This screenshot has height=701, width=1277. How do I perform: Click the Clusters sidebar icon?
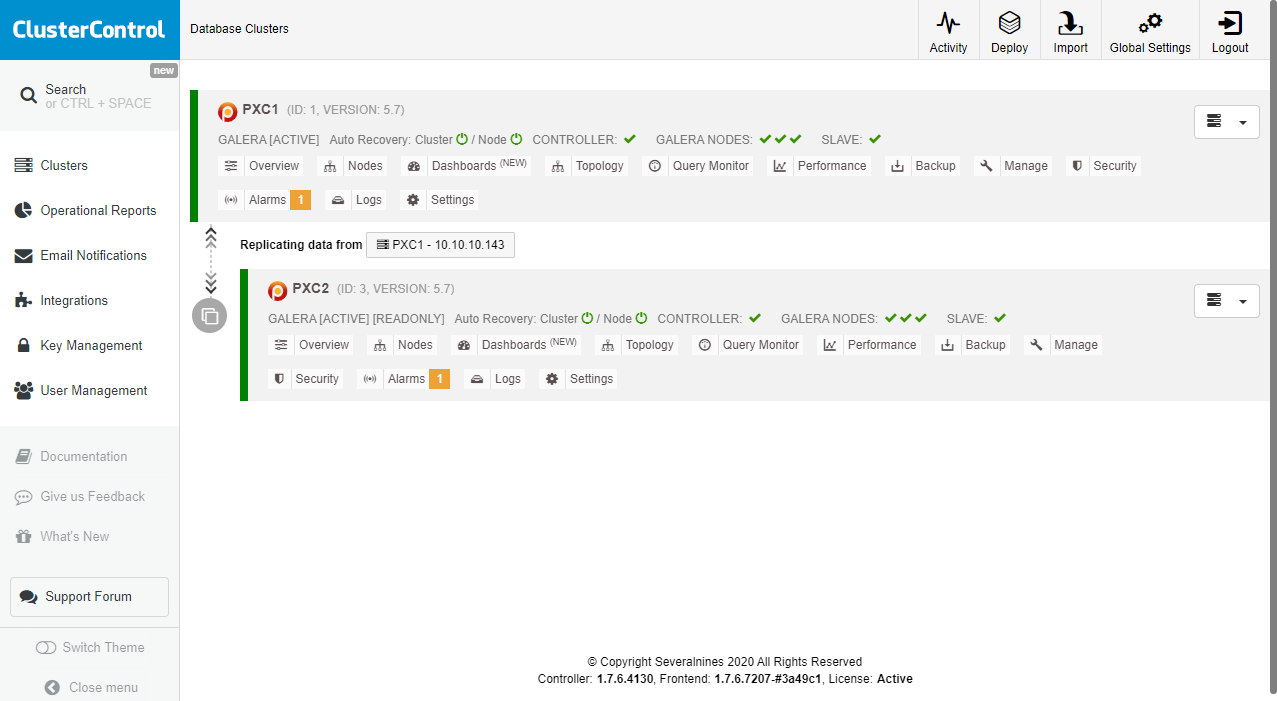(23, 166)
